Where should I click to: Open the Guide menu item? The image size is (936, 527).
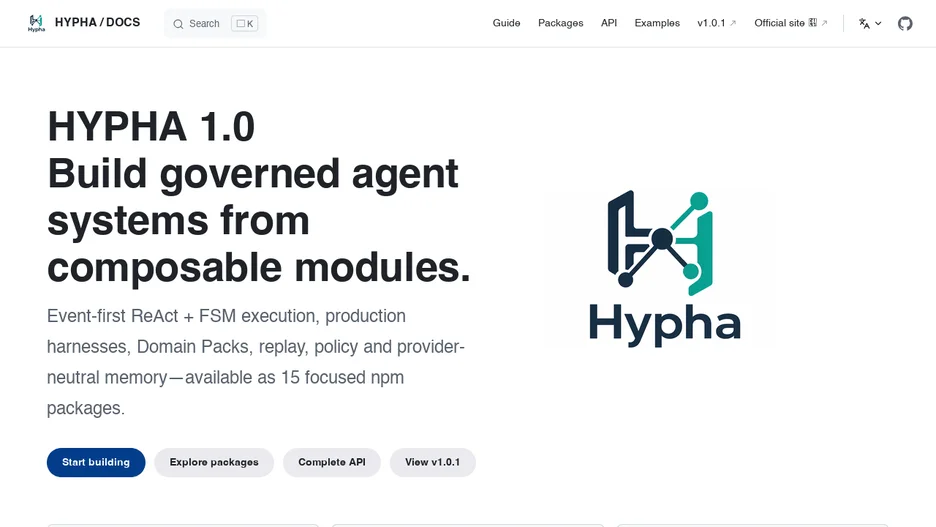(x=506, y=23)
